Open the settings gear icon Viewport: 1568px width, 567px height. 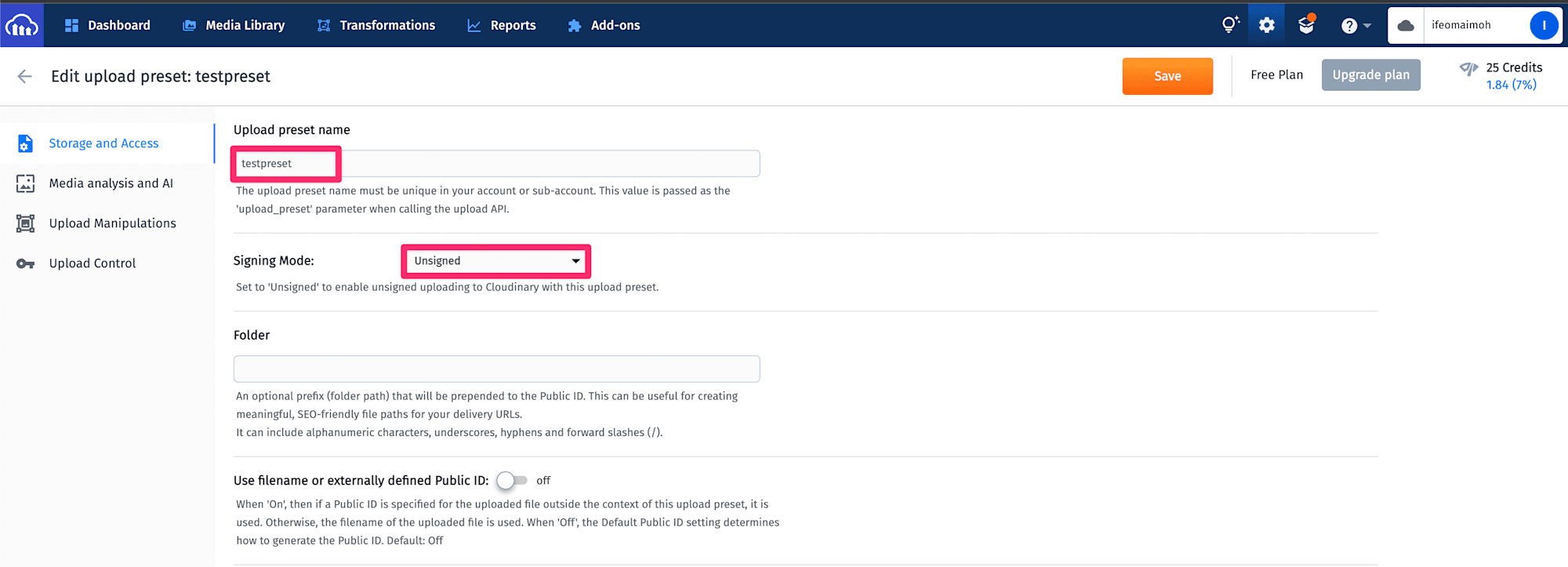[1266, 25]
